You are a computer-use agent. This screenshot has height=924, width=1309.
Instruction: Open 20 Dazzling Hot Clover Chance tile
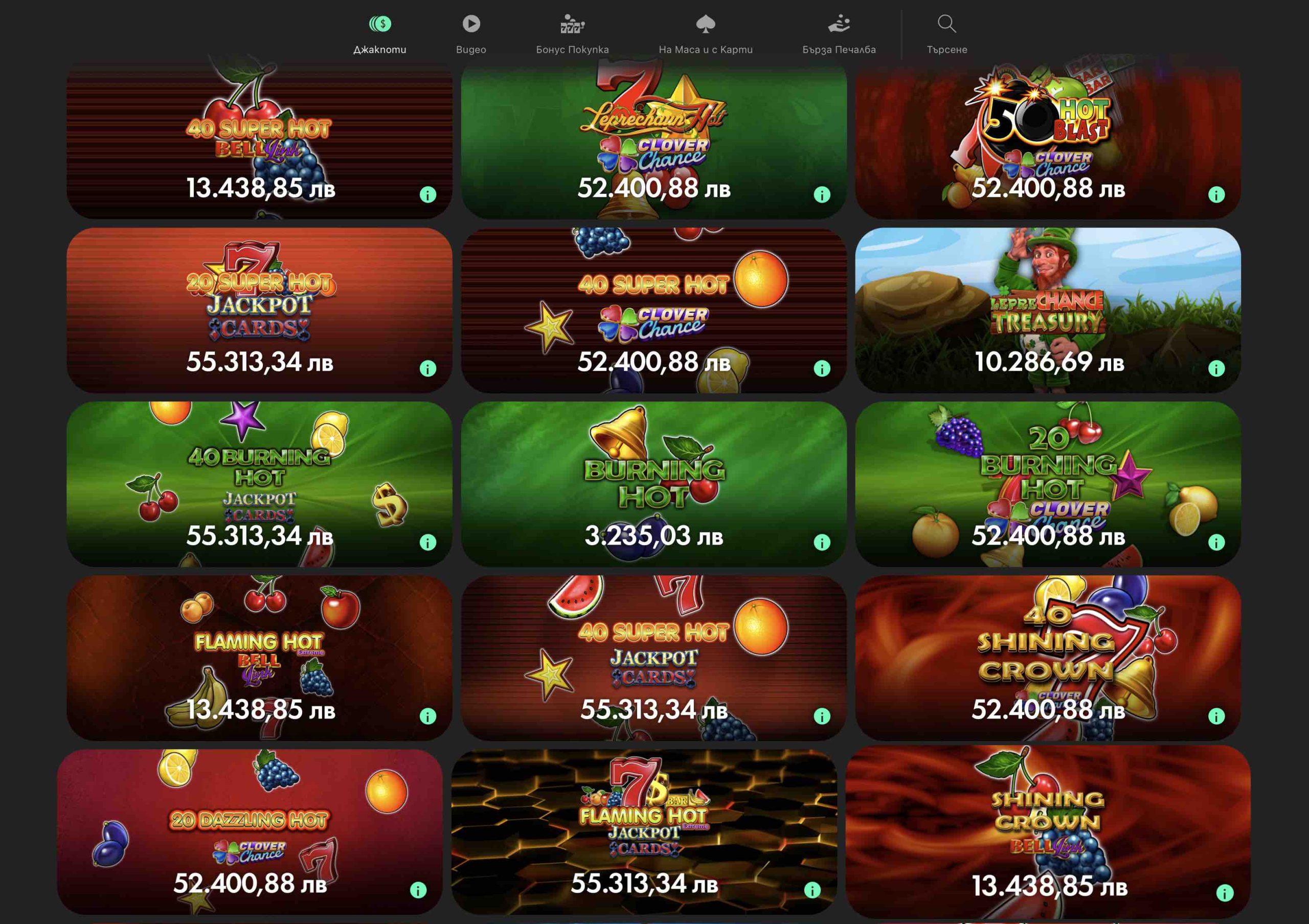point(250,831)
